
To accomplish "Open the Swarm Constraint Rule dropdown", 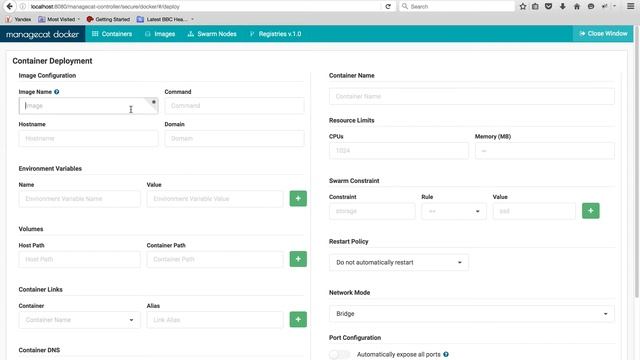I will coord(453,211).
